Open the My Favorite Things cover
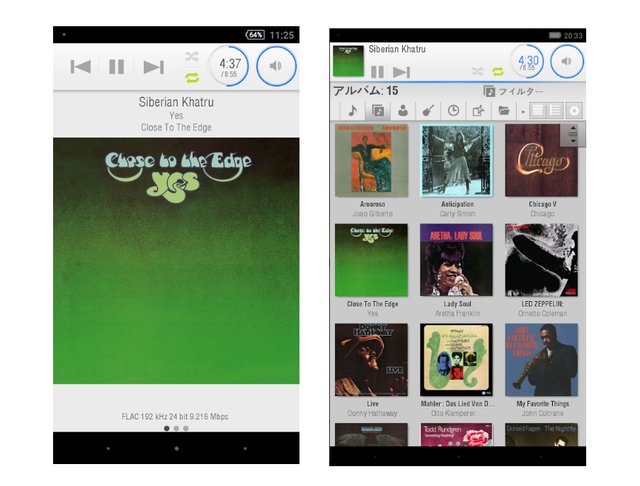The width and height of the screenshot is (640, 486). tap(542, 360)
